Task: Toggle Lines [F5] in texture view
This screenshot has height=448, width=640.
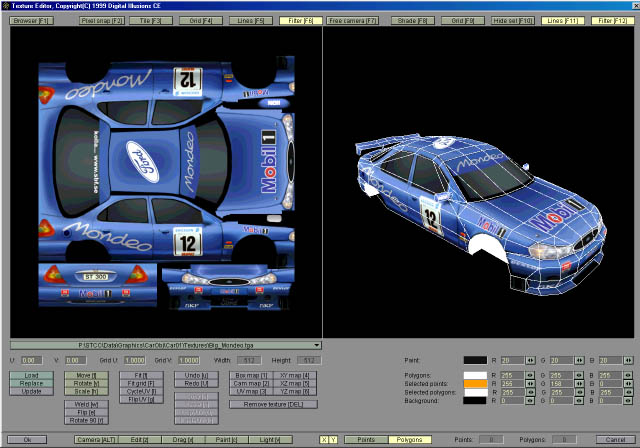Action: point(251,20)
